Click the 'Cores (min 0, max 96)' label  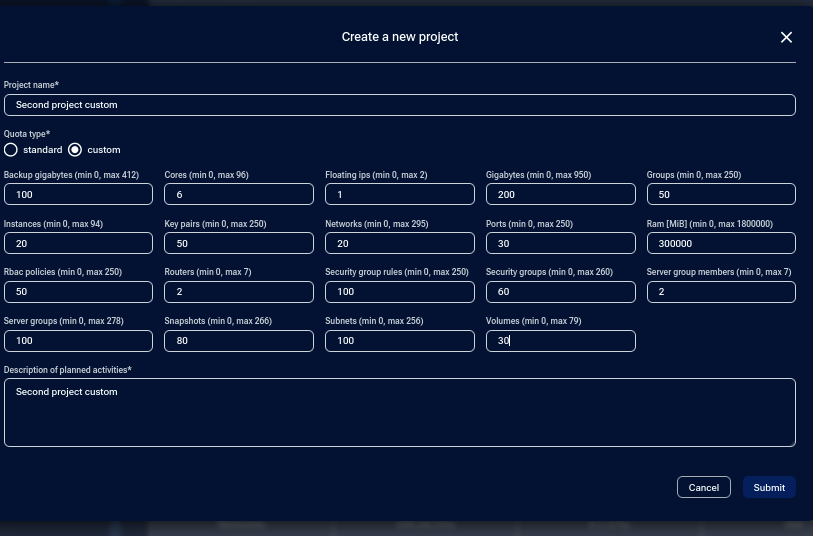206,175
